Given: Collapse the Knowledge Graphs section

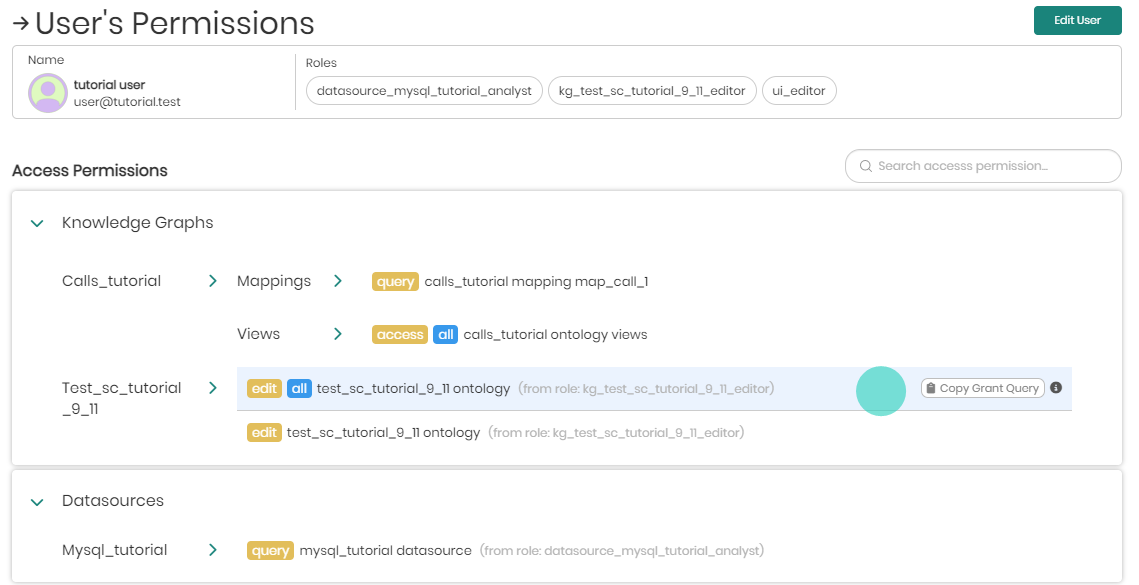Looking at the screenshot, I should (37, 223).
